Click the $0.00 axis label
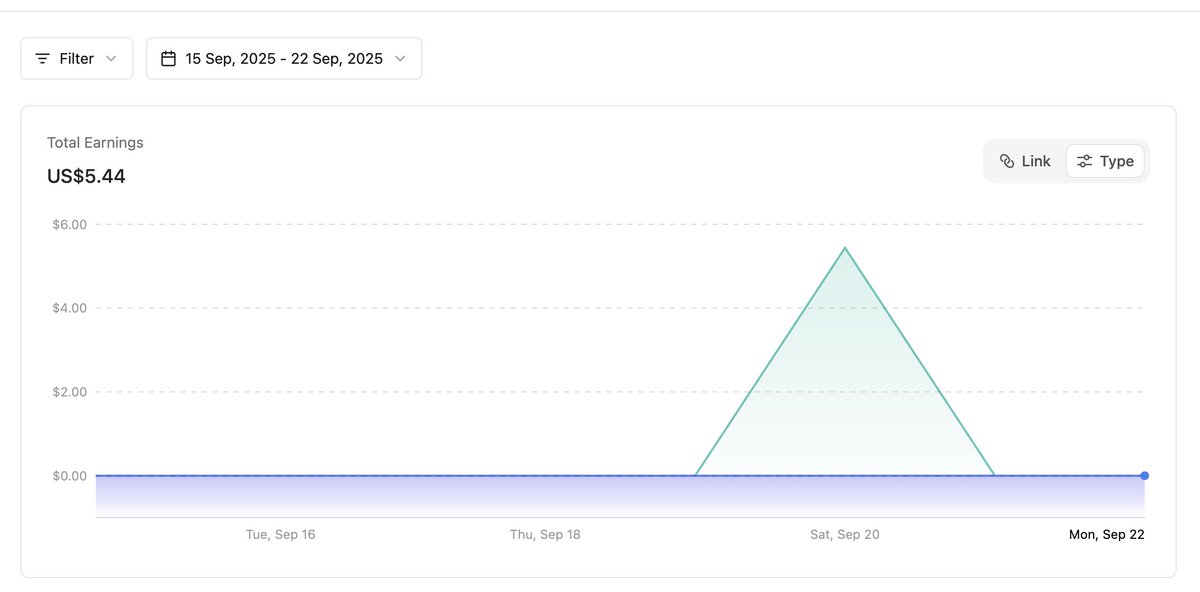Viewport: 1200px width, 592px height. tap(70, 476)
